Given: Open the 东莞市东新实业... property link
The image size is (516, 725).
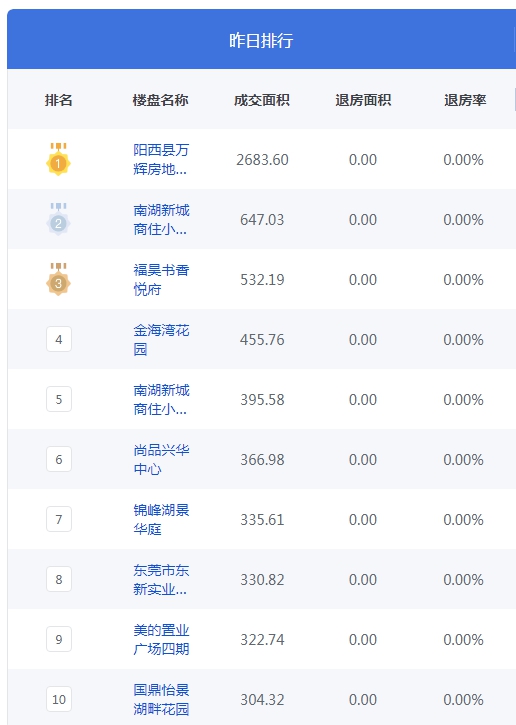Looking at the screenshot, I should tap(161, 579).
